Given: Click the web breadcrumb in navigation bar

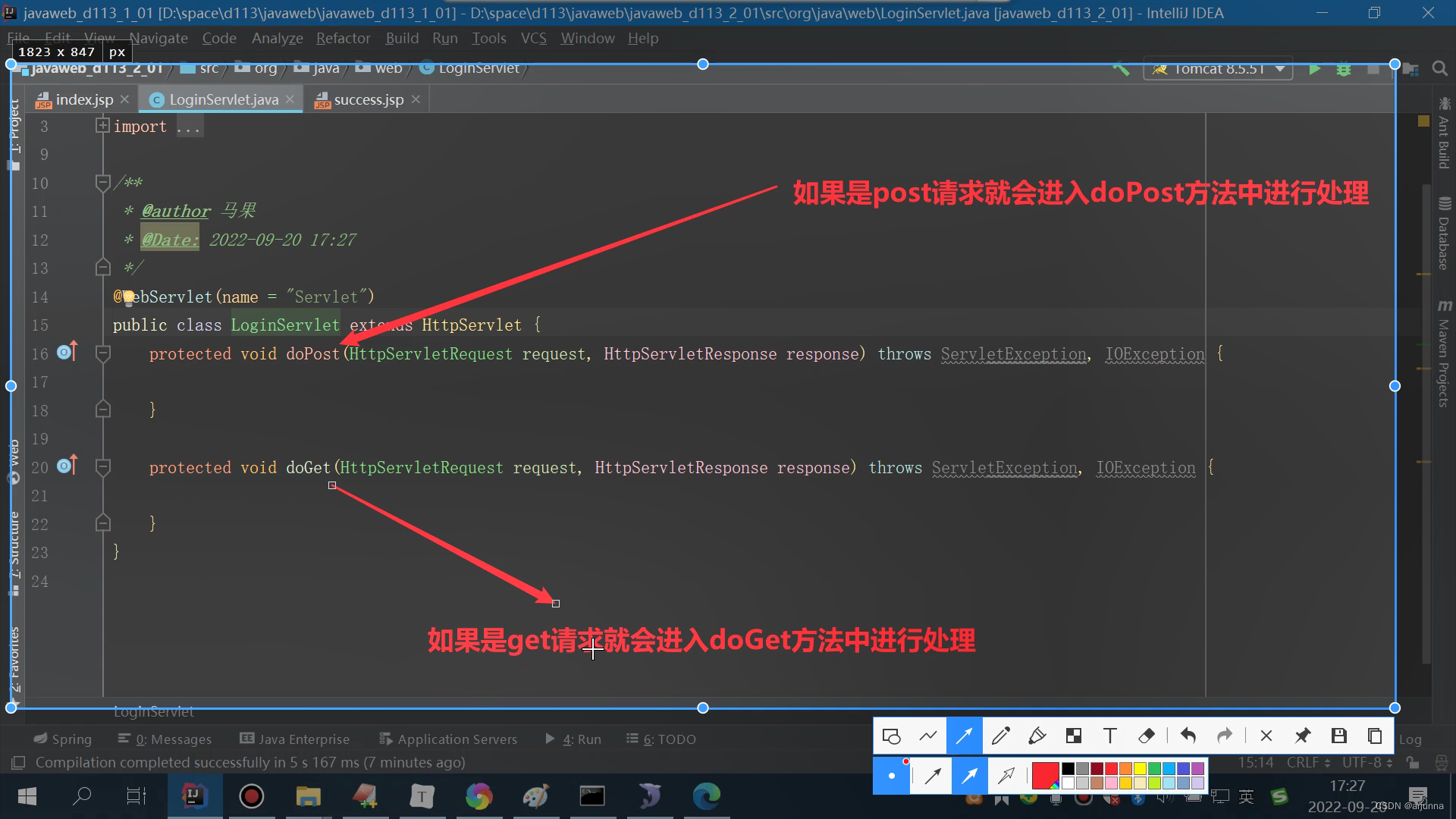Looking at the screenshot, I should (x=379, y=68).
